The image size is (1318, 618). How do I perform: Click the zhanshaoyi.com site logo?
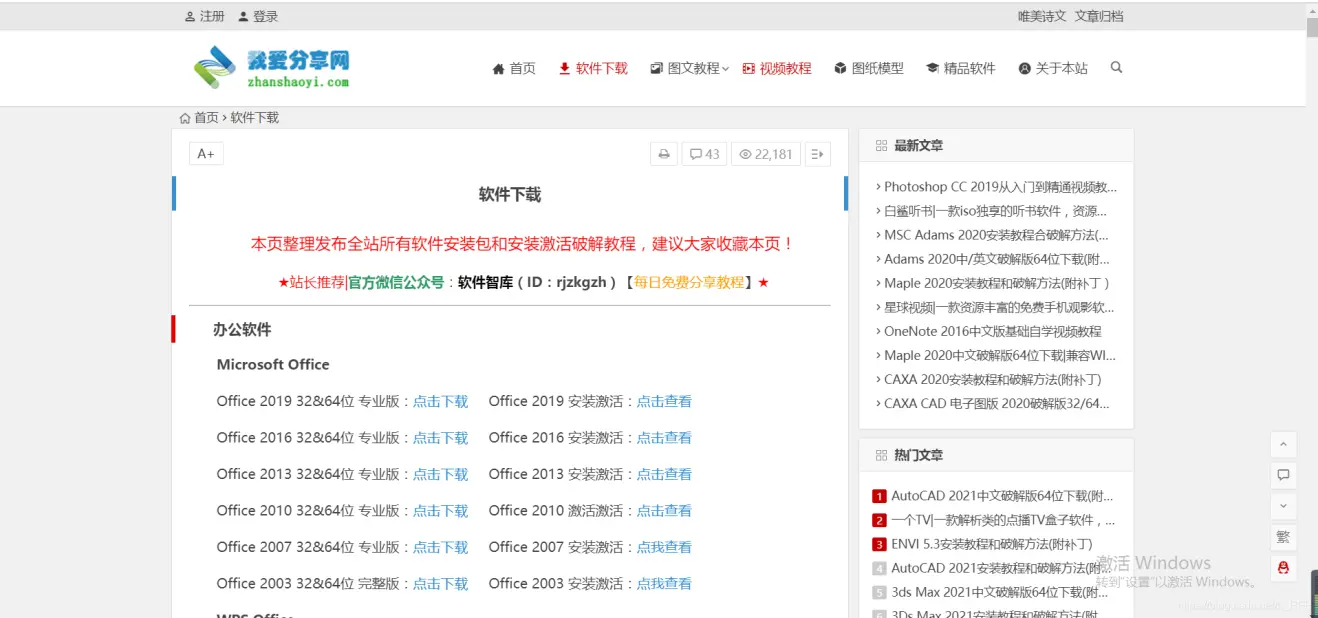pyautogui.click(x=272, y=68)
